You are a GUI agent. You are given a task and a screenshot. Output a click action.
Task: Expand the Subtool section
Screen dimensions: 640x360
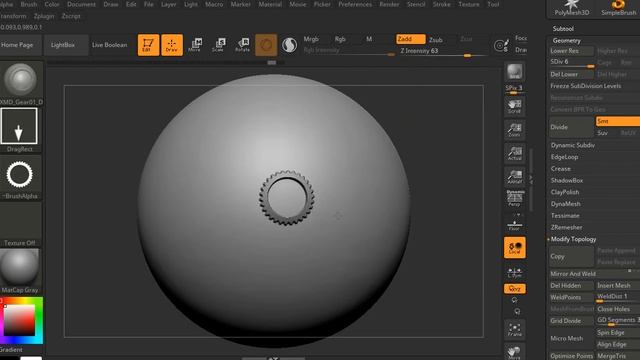[x=563, y=29]
